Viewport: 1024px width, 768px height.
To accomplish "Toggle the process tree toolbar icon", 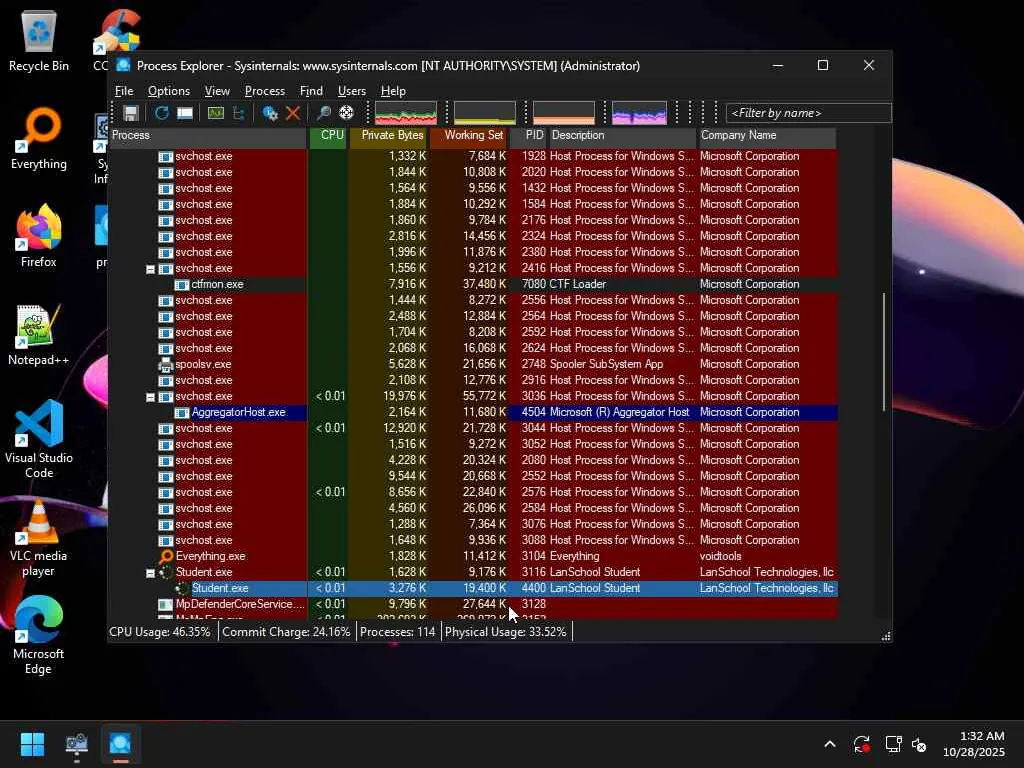I will (238, 113).
